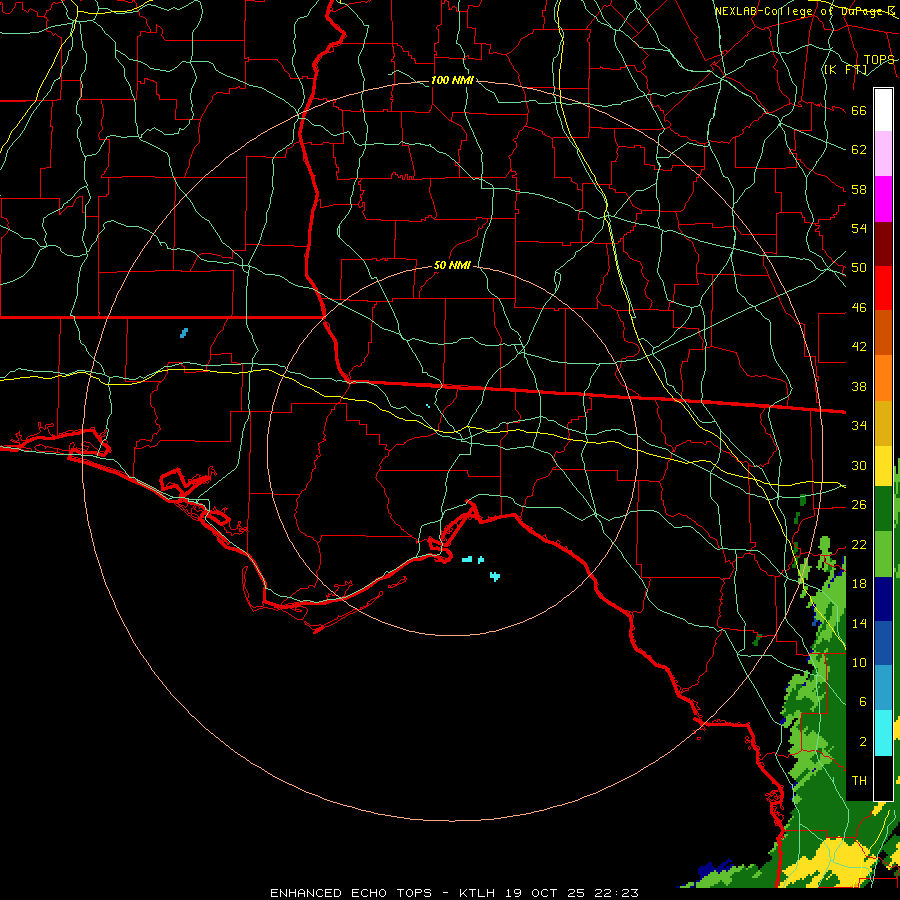Viewport: 900px width, 900px height.
Task: Click the dark red swatch near 50
Action: pos(883,245)
